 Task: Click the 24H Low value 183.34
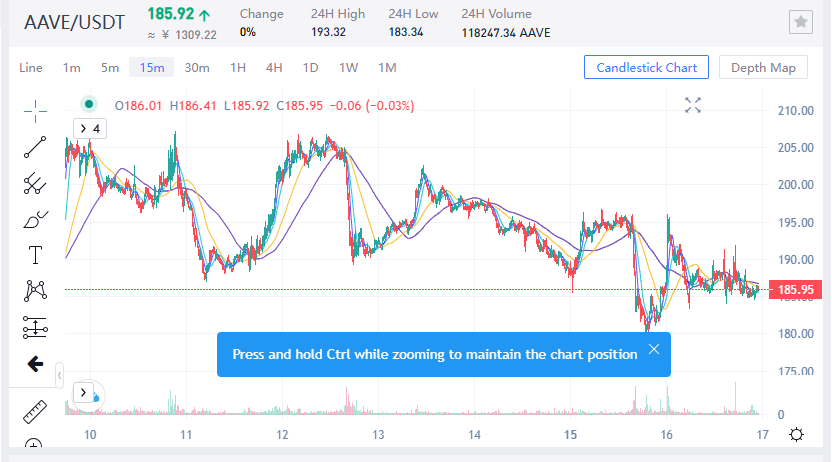406,32
